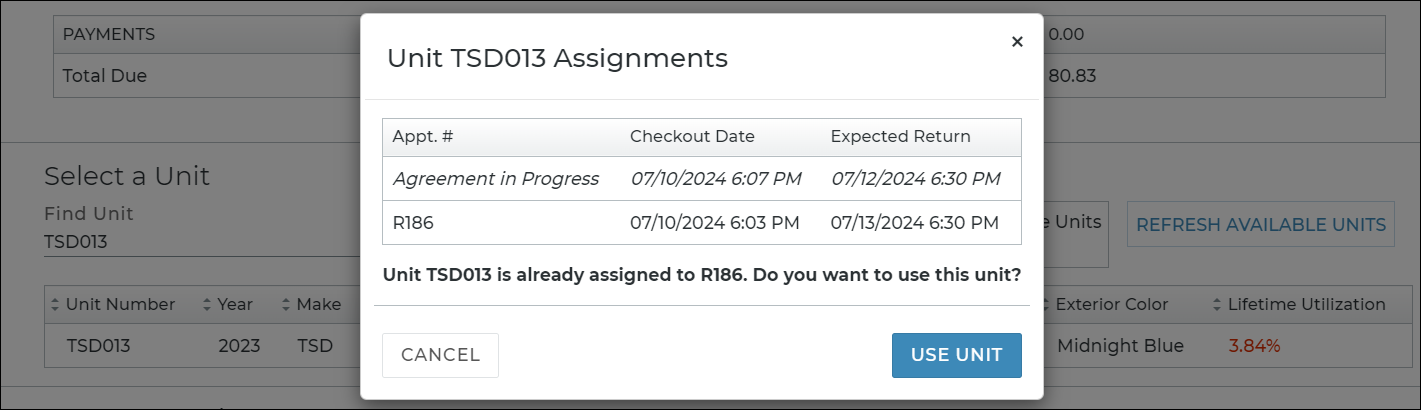Click the Checkout Date column header

[692, 137]
